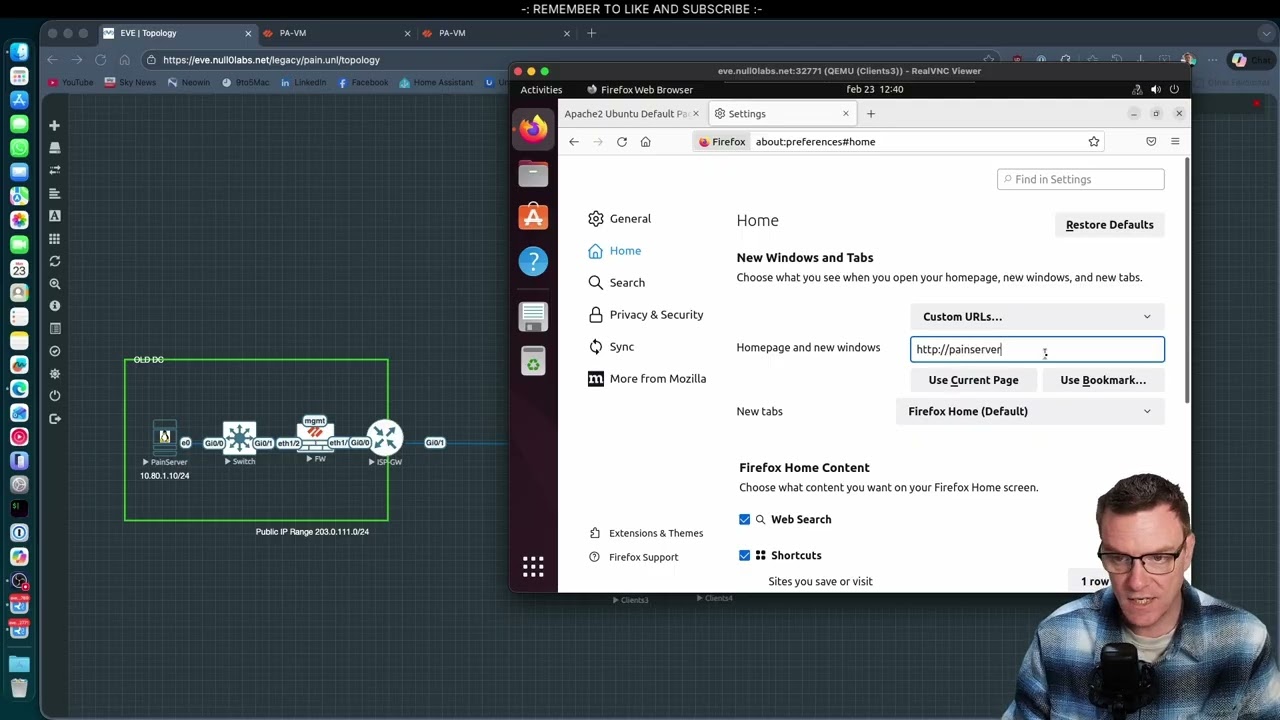This screenshot has width=1280, height=720.
Task: Click EVE sidebar grid more-actions icon
Action: coord(55,239)
